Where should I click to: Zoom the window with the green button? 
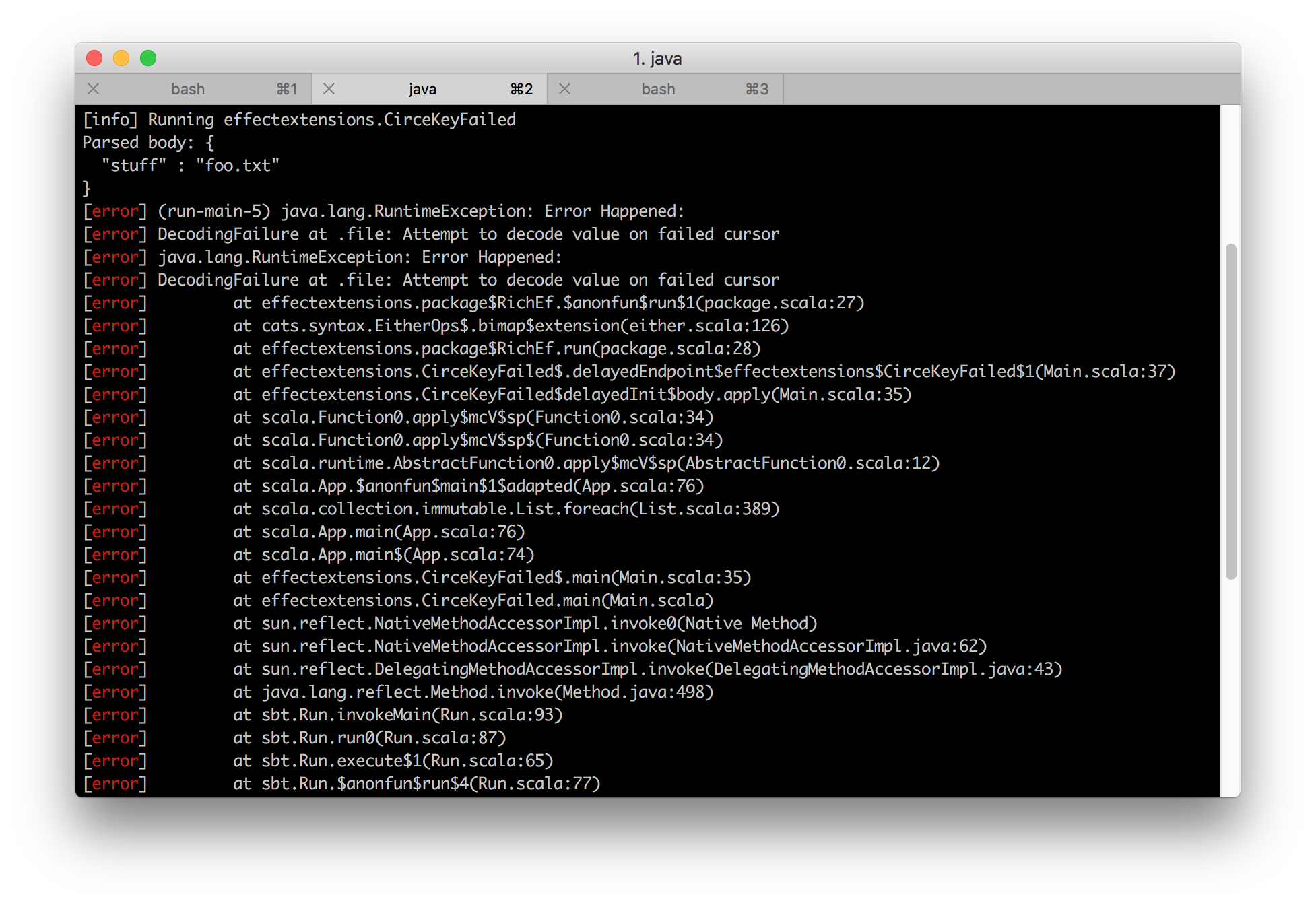[x=148, y=59]
